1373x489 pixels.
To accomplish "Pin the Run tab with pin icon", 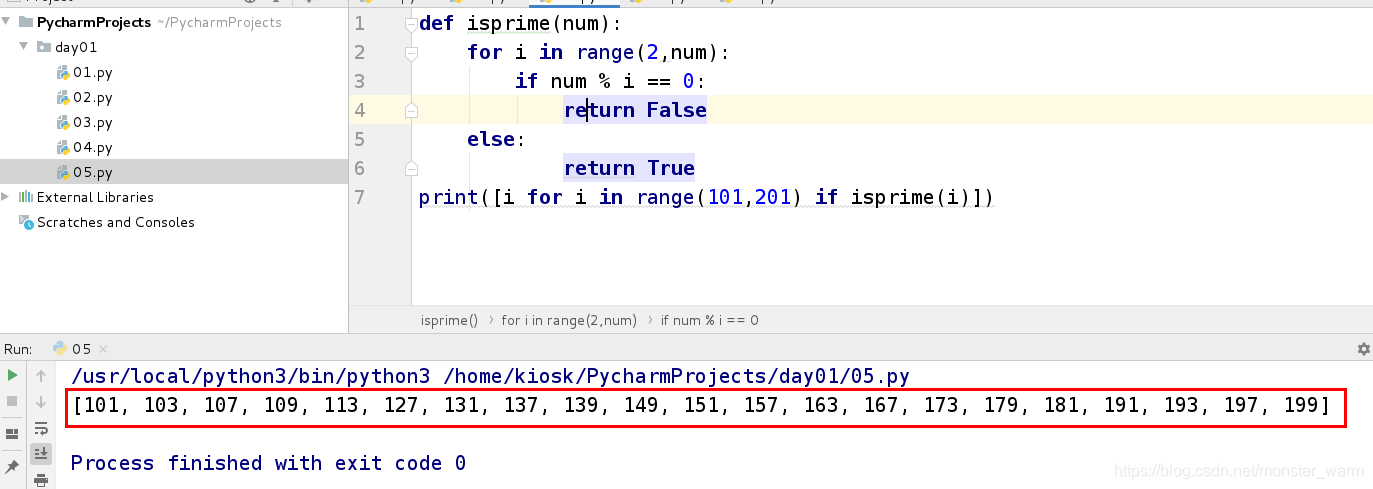I will tap(12, 466).
